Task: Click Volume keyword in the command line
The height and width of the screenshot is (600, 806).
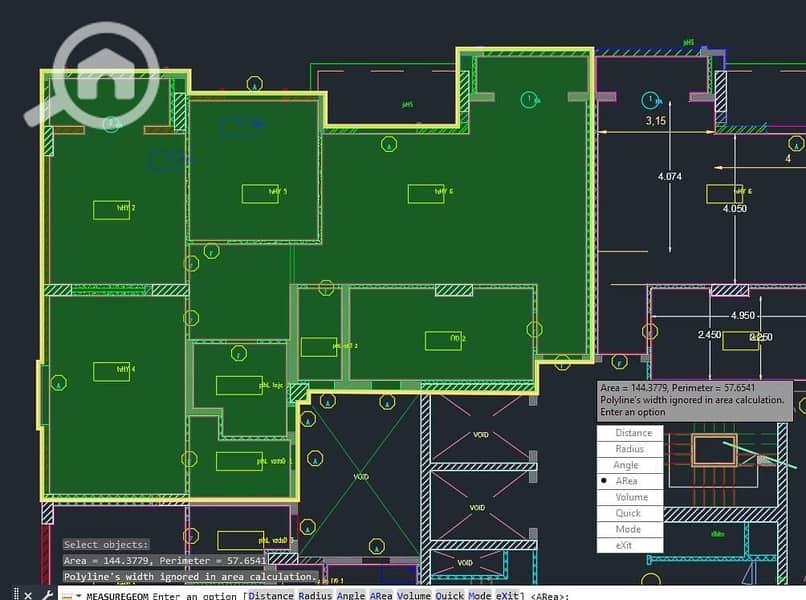Action: (414, 595)
